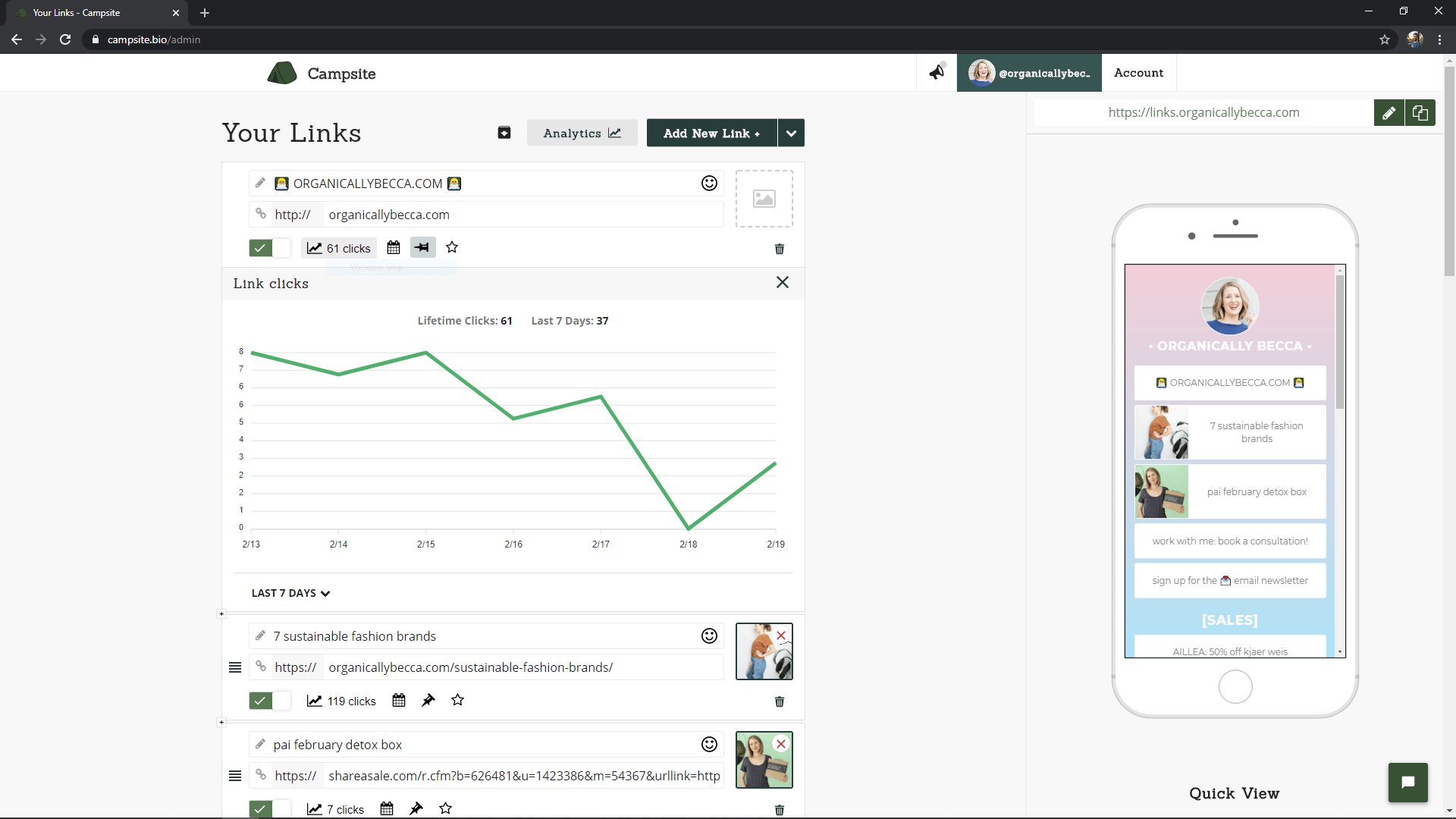Viewport: 1456px width, 819px height.
Task: Click the address bar URL campsite.bio/admin
Action: (x=154, y=39)
